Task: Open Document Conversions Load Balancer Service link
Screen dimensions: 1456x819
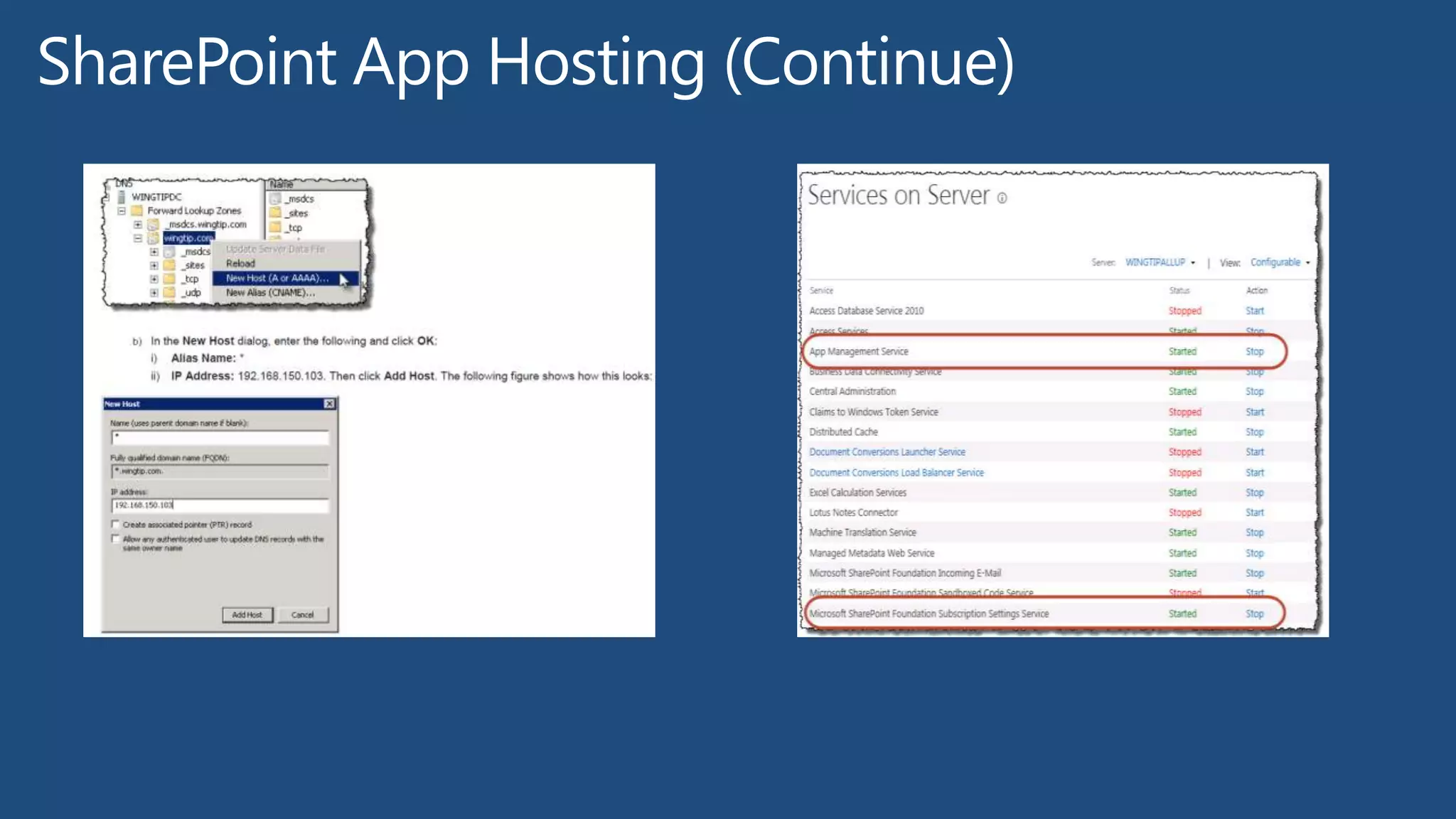Action: pos(896,472)
